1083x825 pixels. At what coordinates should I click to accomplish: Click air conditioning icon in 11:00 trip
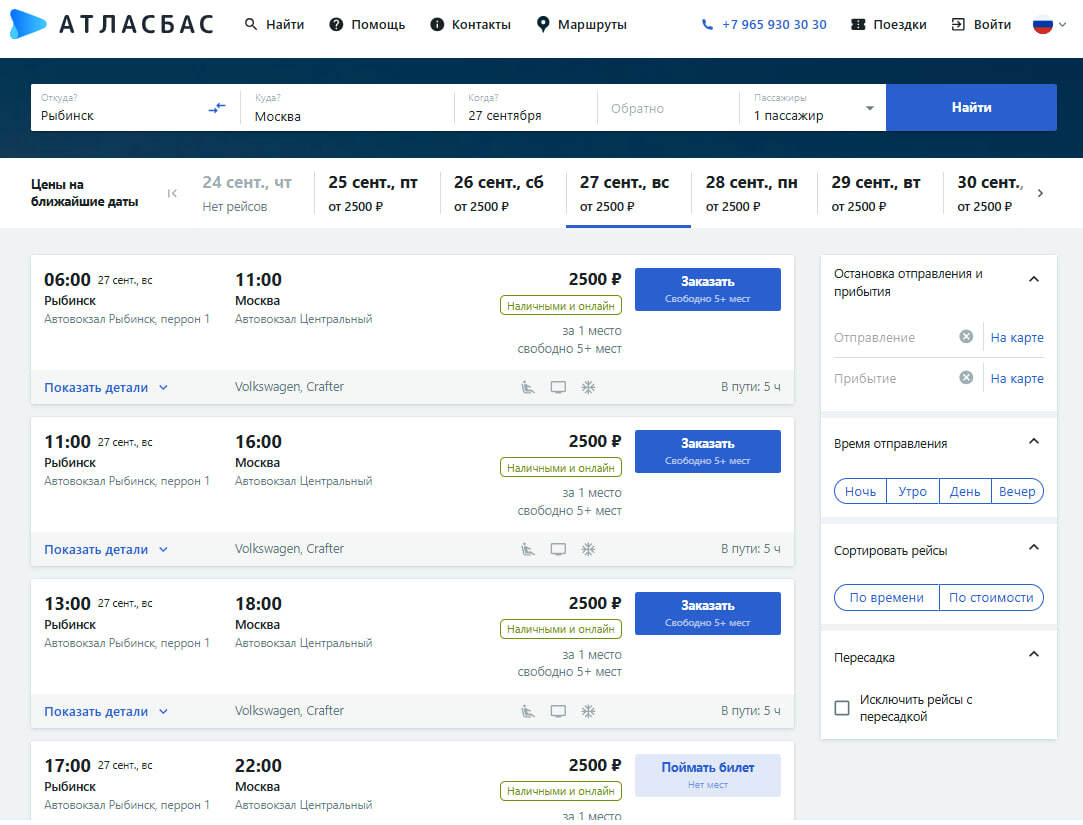pyautogui.click(x=588, y=549)
